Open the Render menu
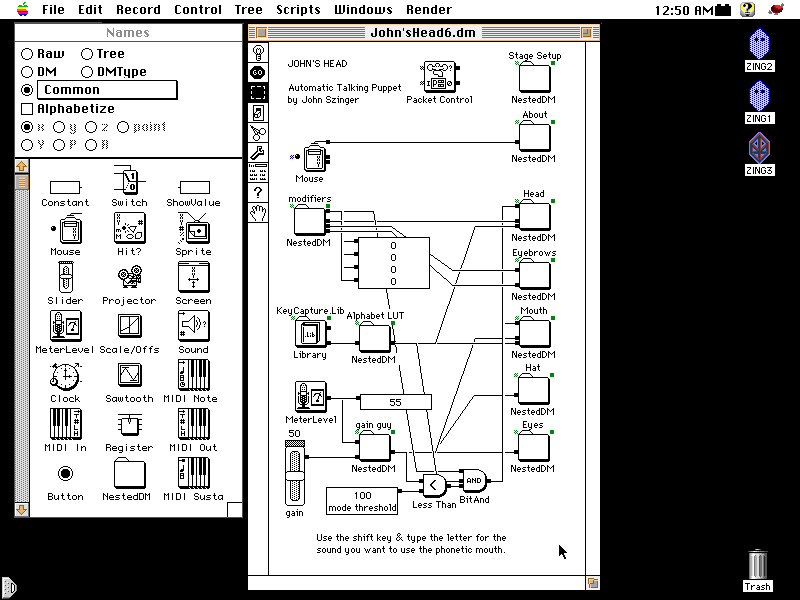 pos(429,10)
